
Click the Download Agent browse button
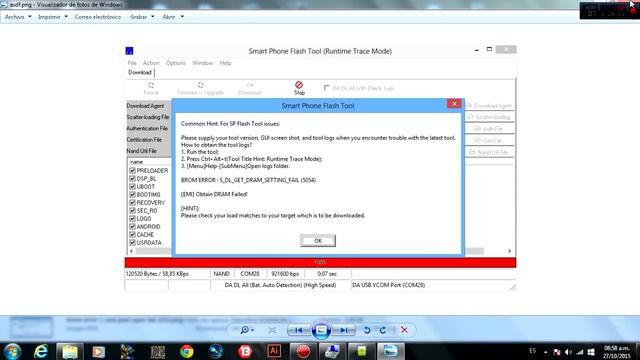(x=489, y=106)
